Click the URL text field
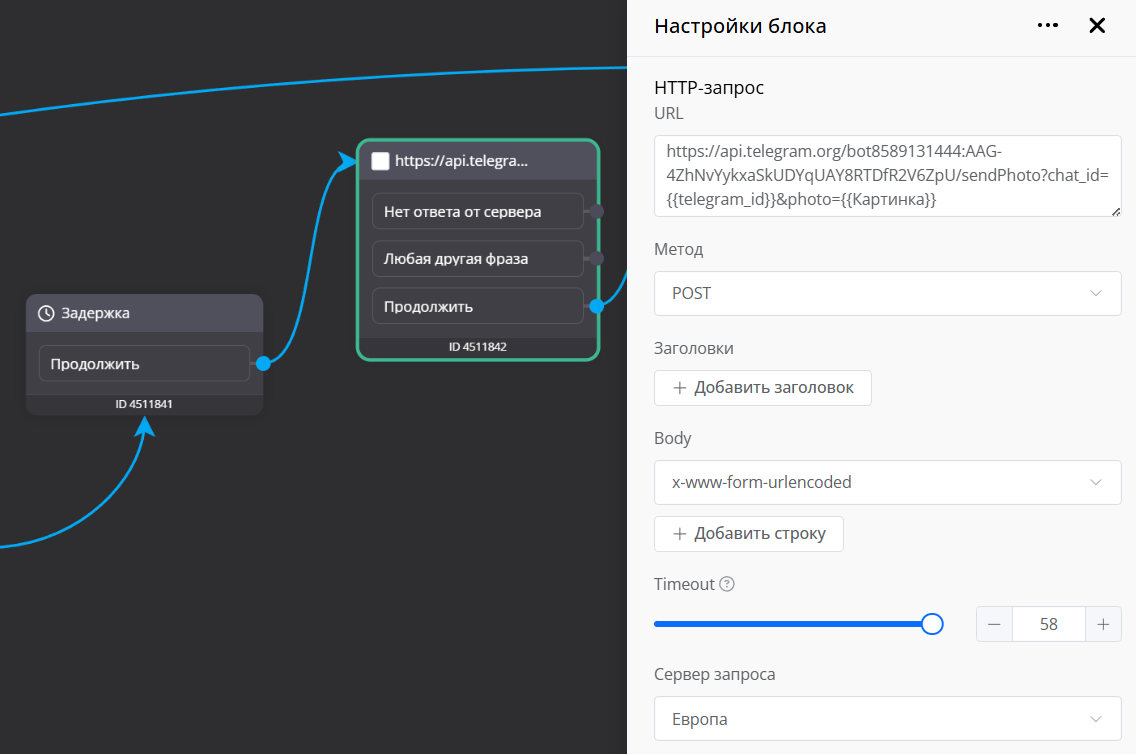Viewport: 1136px width, 754px height. tap(887, 175)
